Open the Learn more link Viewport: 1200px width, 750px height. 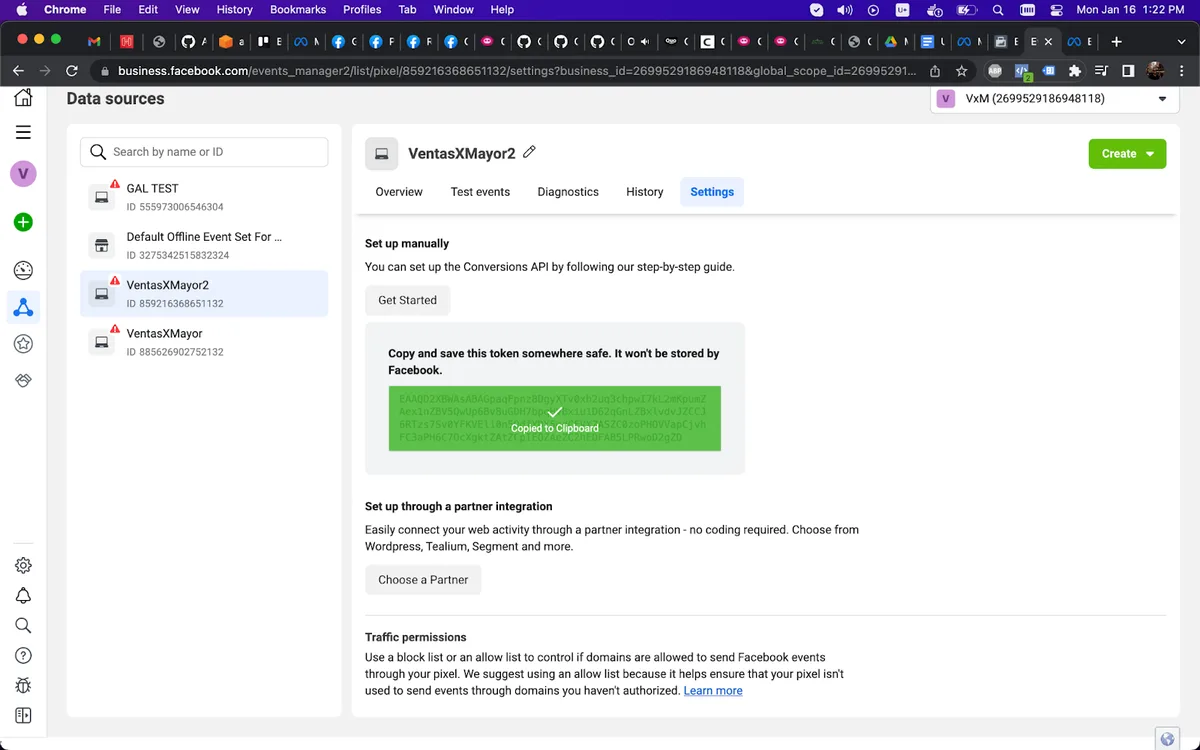click(713, 691)
